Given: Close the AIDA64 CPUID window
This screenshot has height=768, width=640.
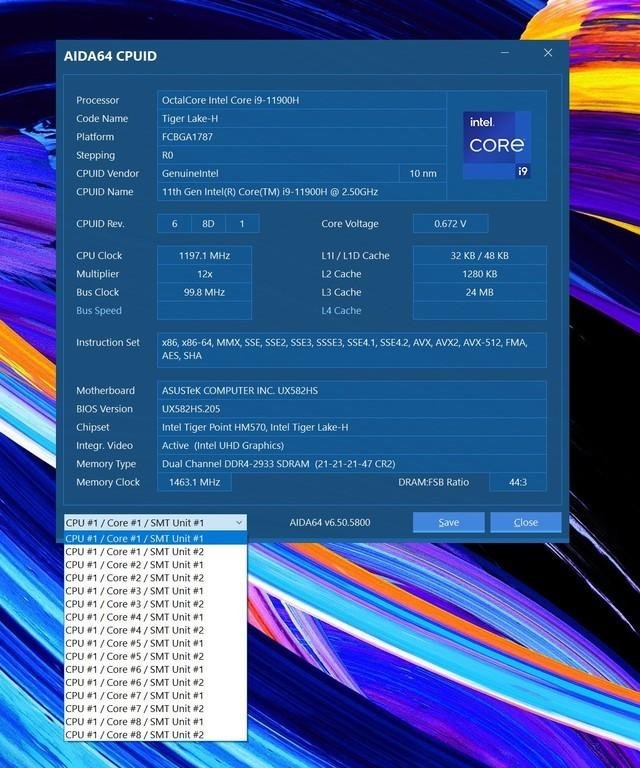Looking at the screenshot, I should [x=548, y=53].
